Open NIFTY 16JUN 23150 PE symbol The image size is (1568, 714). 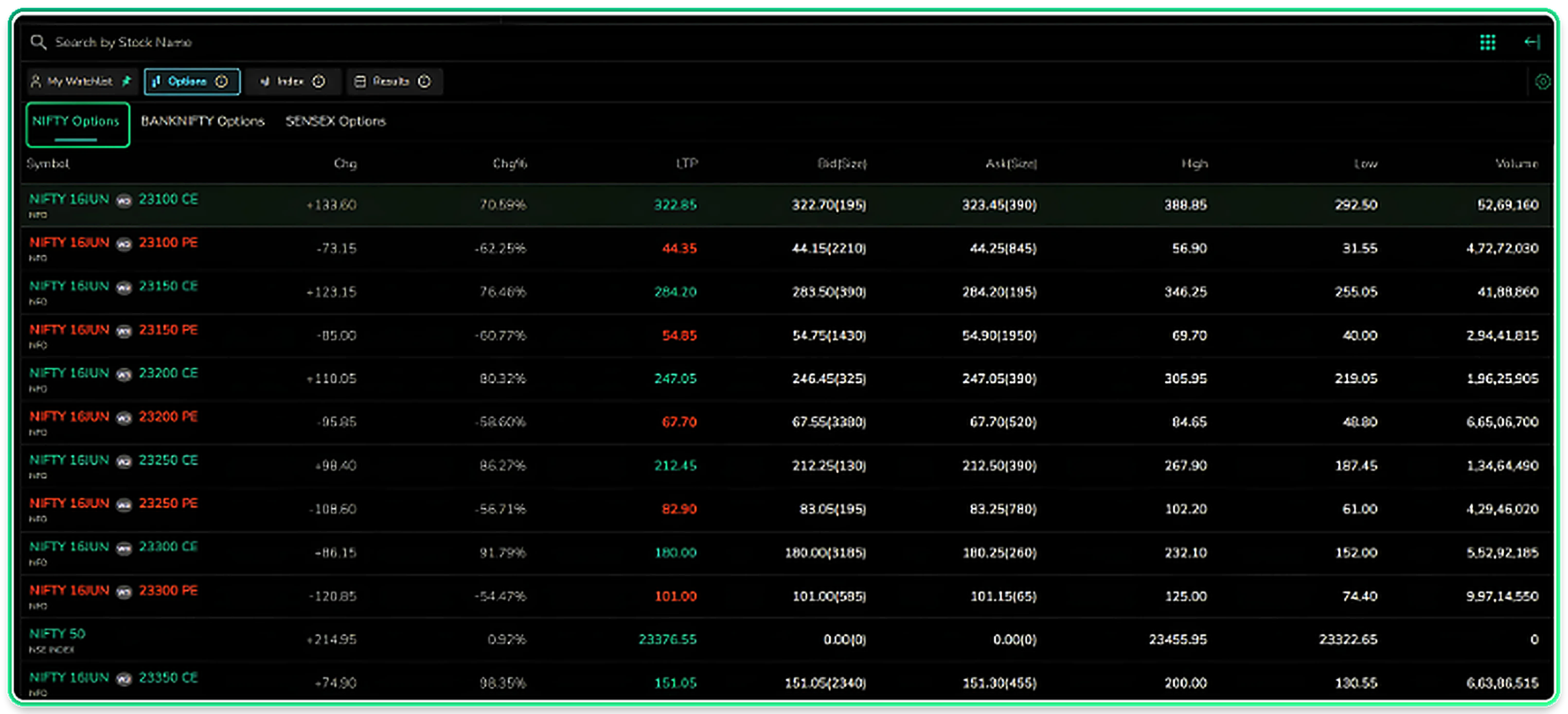[114, 330]
